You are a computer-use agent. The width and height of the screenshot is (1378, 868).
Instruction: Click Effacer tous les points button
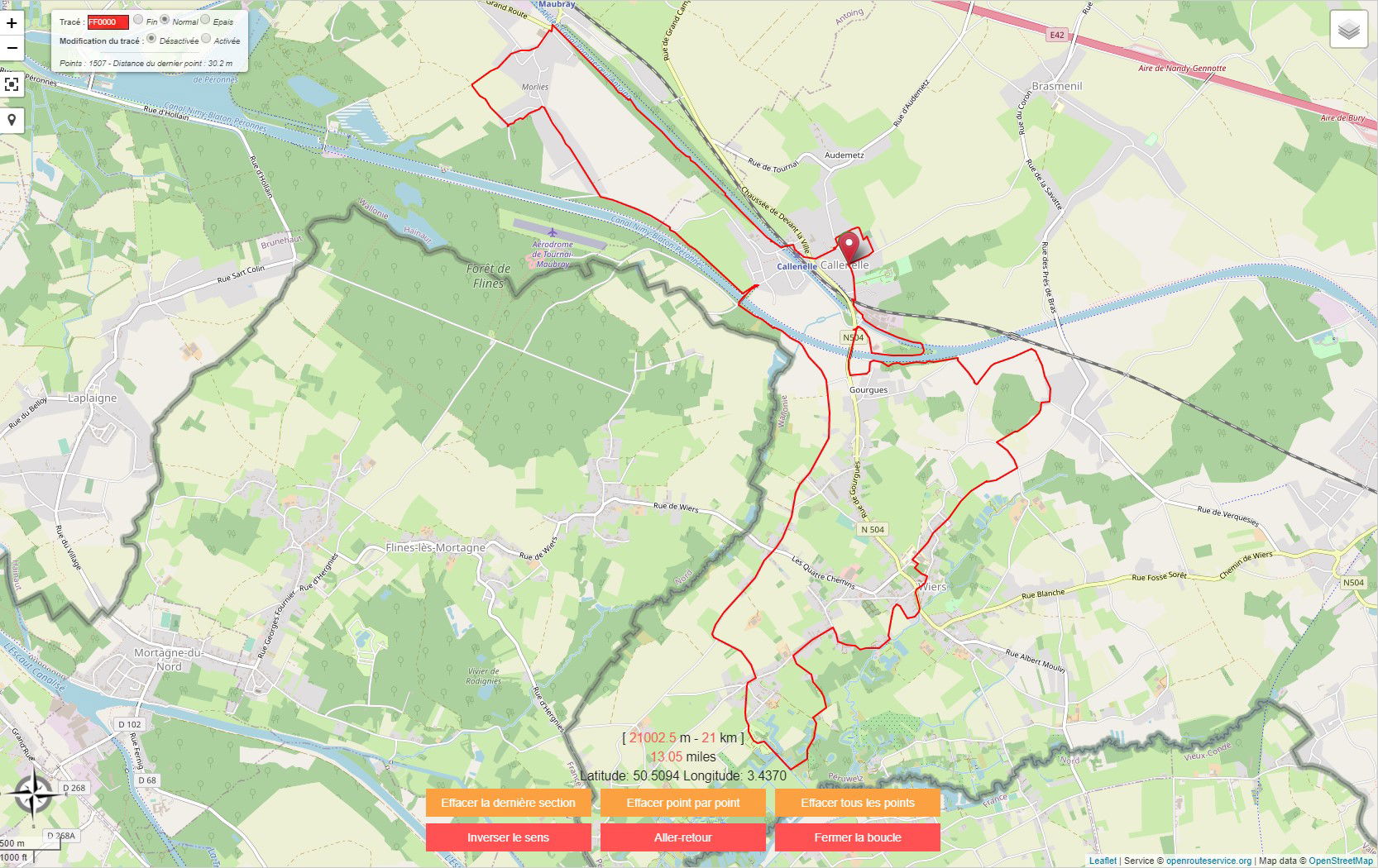tap(858, 803)
